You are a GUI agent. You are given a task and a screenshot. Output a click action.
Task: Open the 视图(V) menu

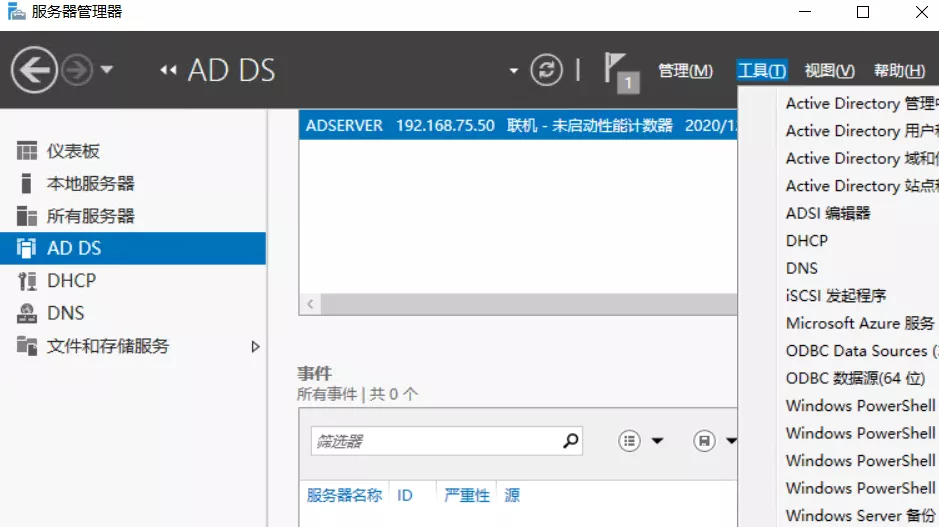[829, 71]
